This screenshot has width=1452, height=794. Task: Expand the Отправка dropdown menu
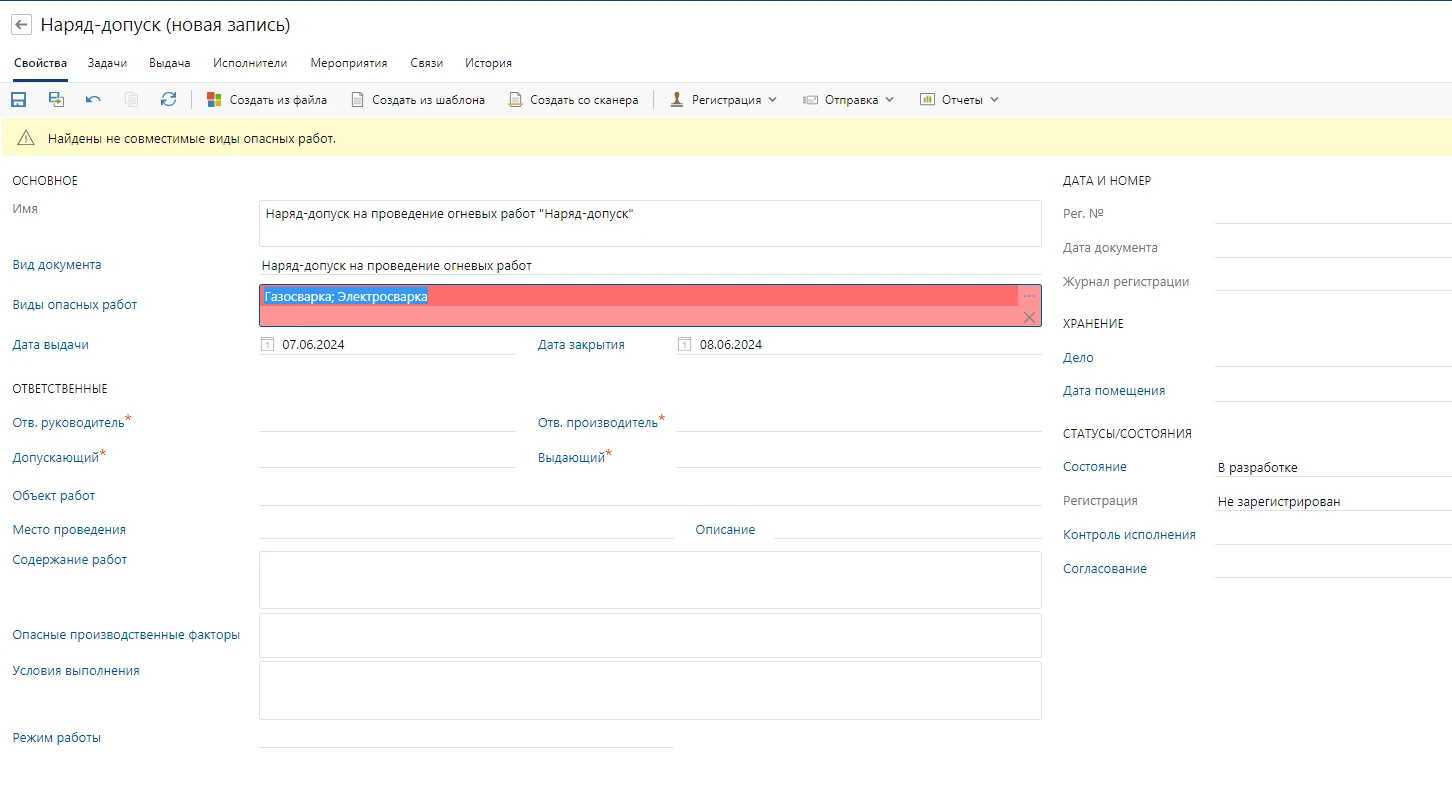[849, 100]
